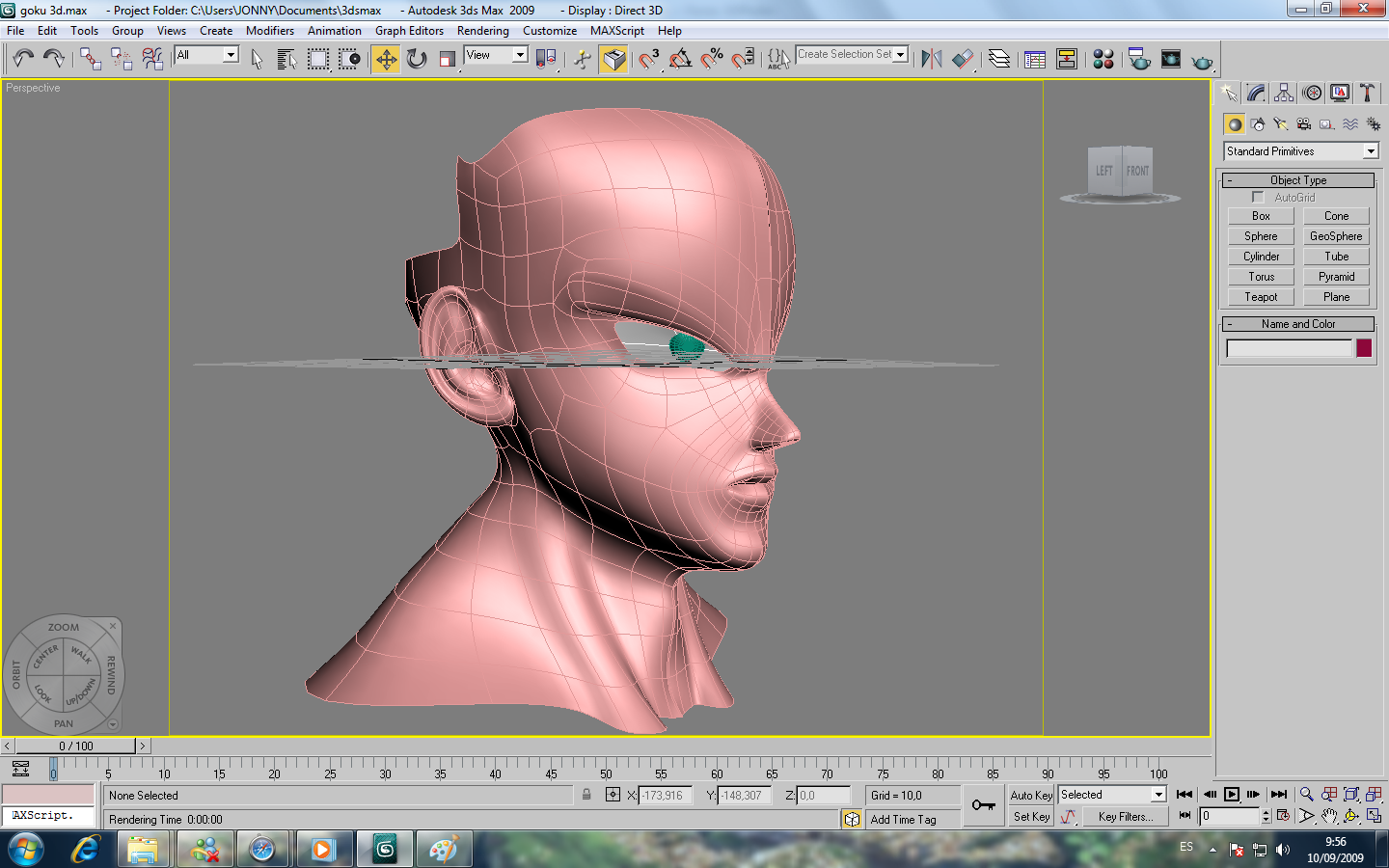Open the Render Setup dialog

click(1139, 59)
